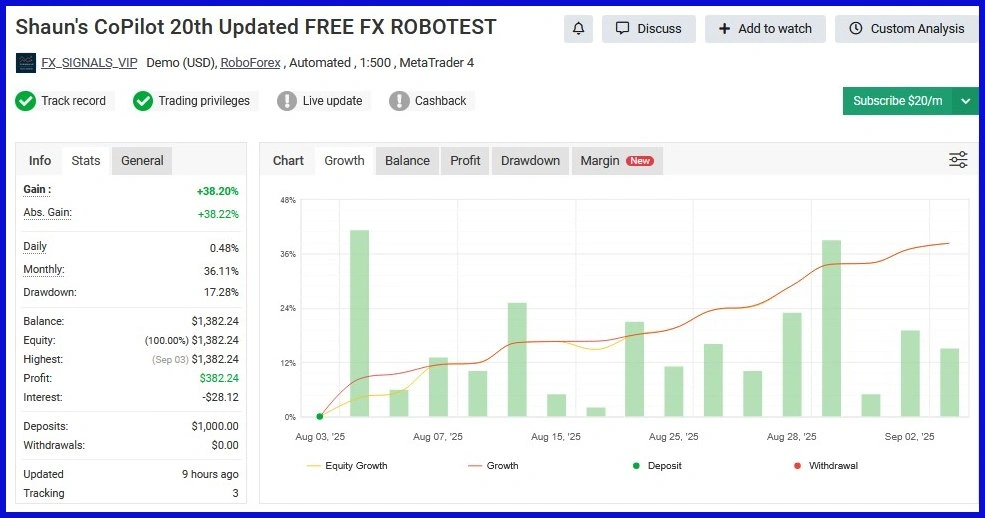
Task: Open the Drawdown chart tab
Action: click(530, 161)
